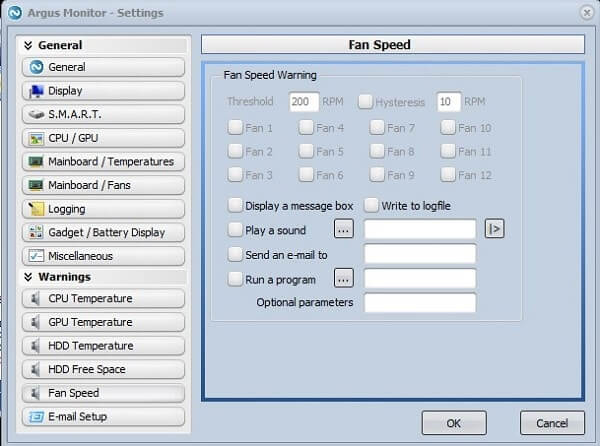This screenshot has width=600, height=446.
Task: Open the E-mail Setup page
Action: click(x=103, y=417)
